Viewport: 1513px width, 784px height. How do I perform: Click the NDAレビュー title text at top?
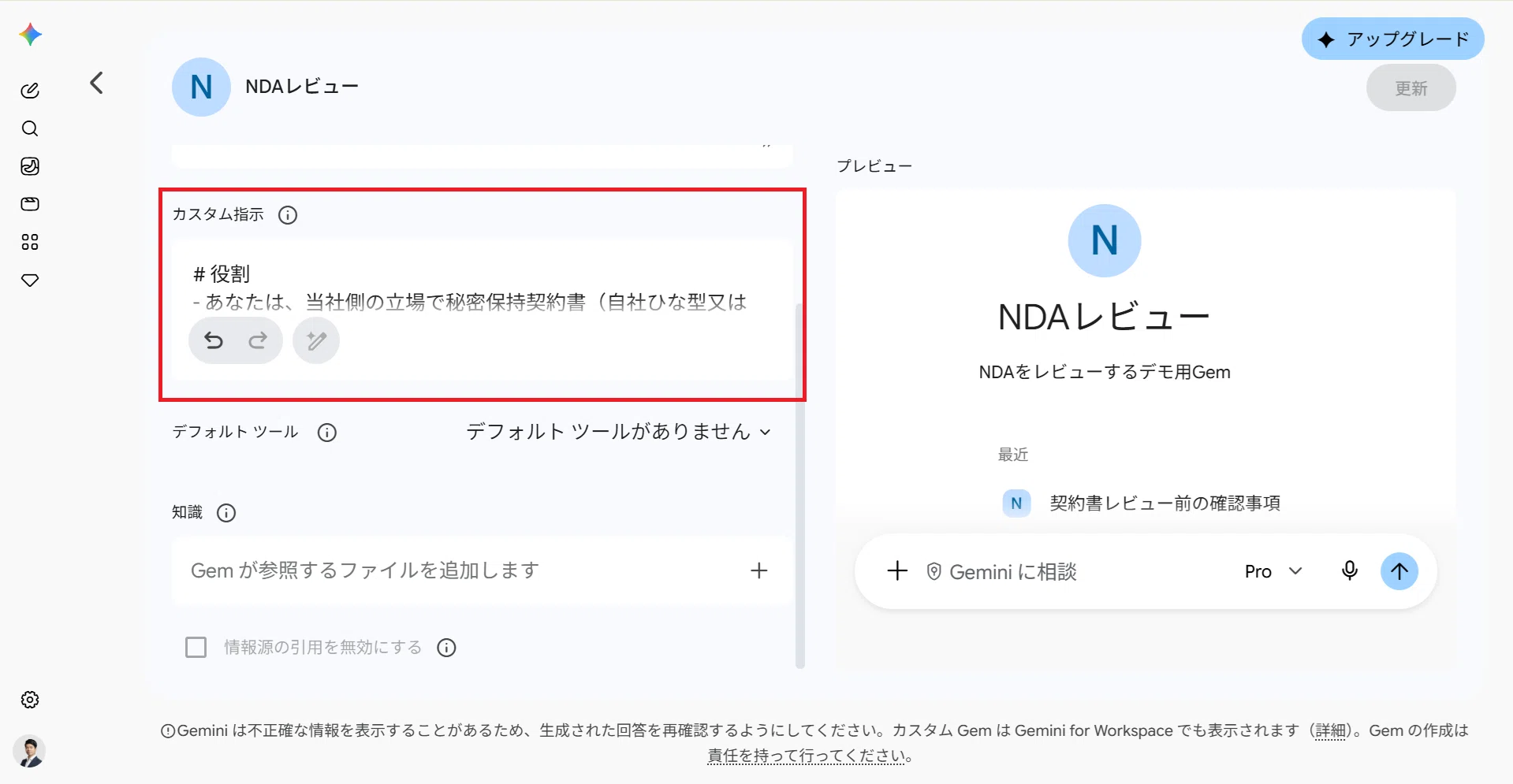pos(302,87)
